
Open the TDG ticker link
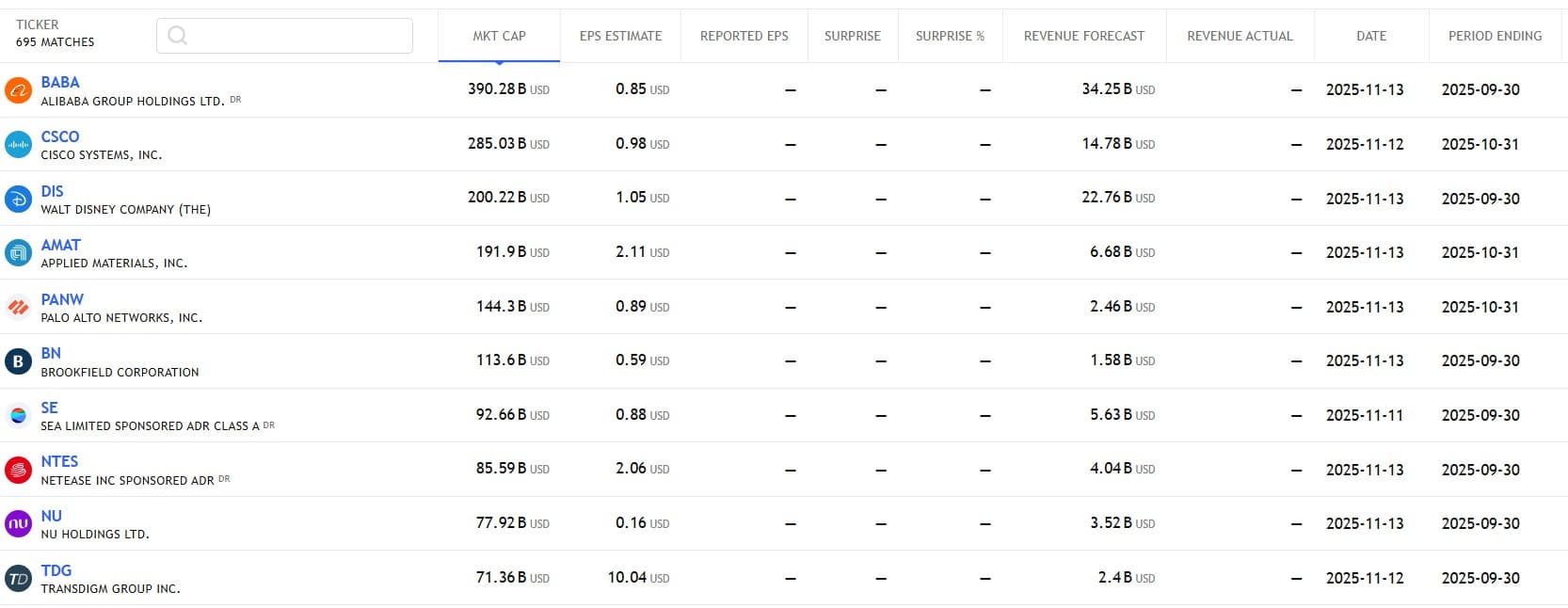[56, 570]
